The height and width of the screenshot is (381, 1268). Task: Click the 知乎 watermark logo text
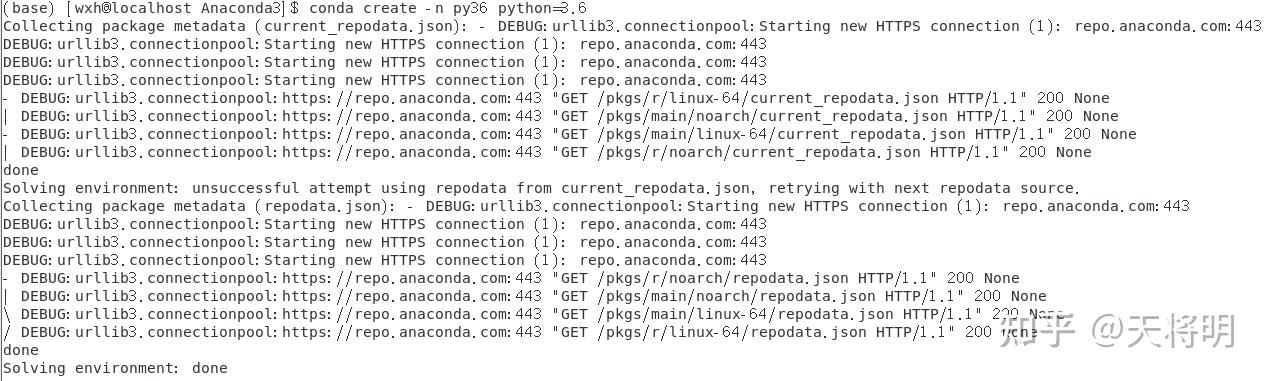[x=1036, y=330]
